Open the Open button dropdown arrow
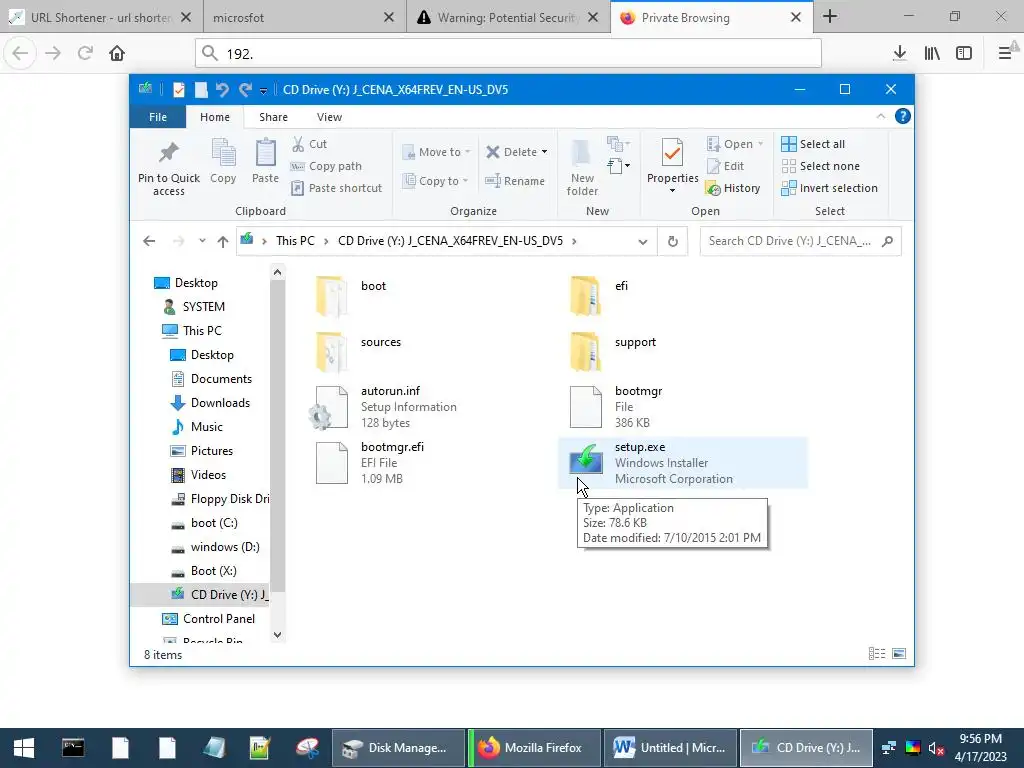 [x=760, y=144]
